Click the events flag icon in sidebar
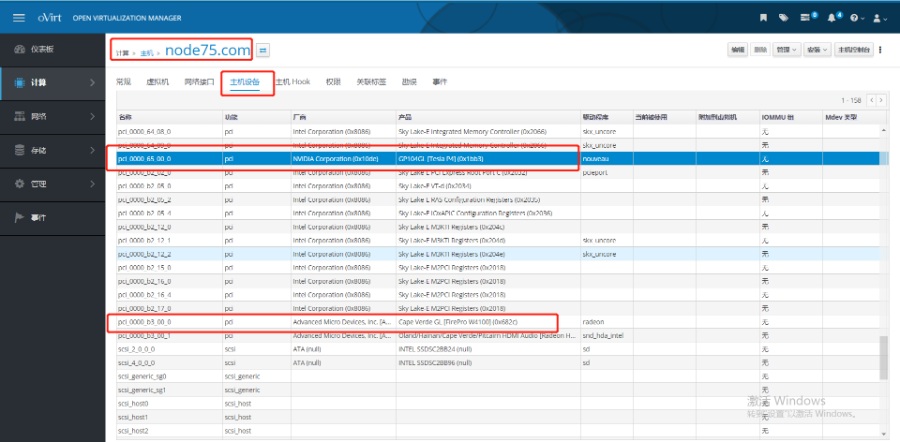 [x=20, y=218]
